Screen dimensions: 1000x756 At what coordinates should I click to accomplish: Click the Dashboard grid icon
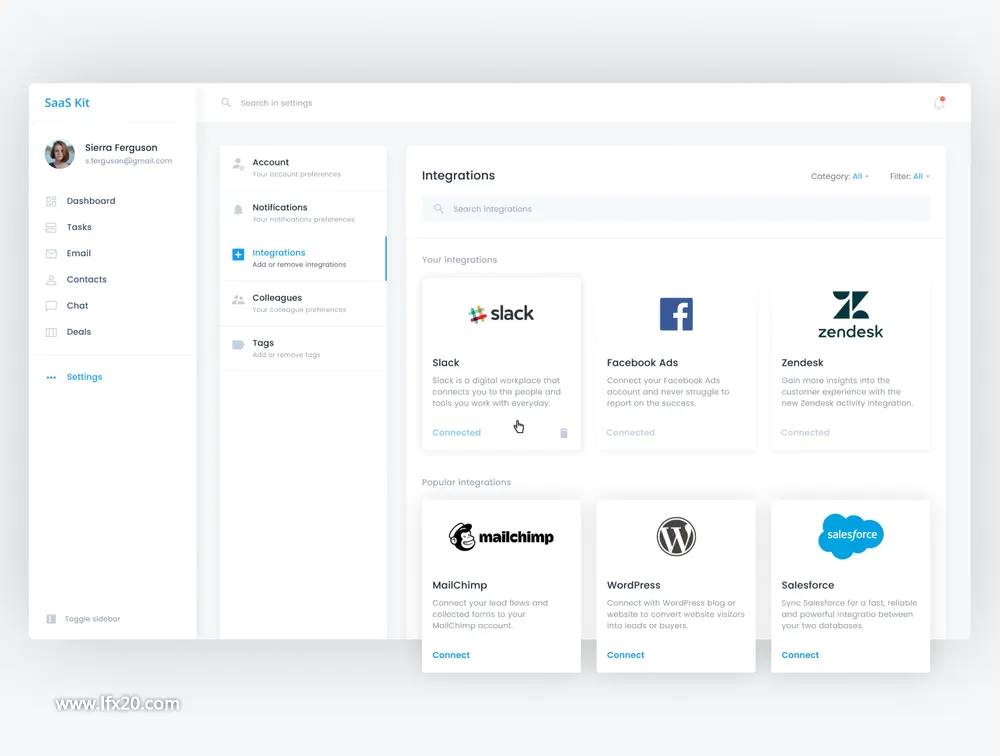pos(51,202)
